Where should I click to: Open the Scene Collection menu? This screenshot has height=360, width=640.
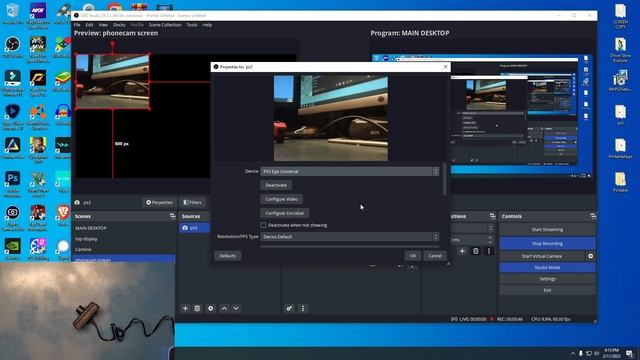[165, 25]
